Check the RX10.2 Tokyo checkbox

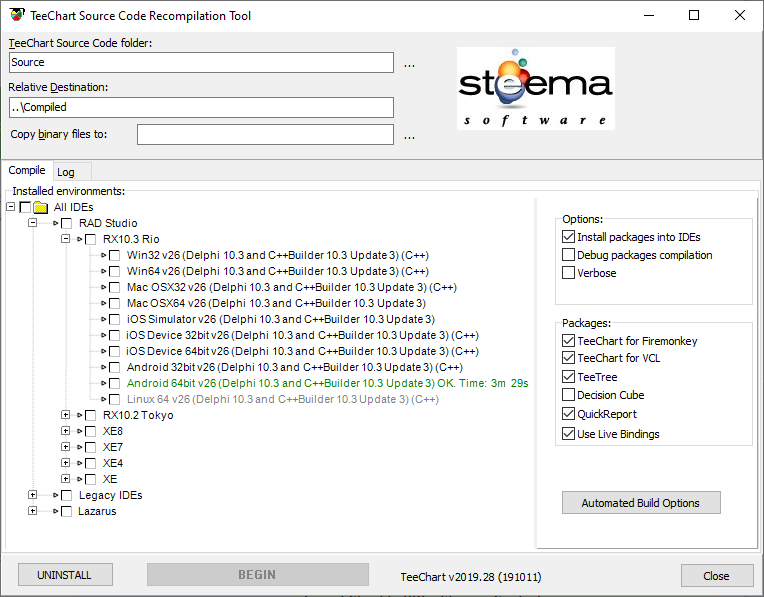[x=91, y=416]
